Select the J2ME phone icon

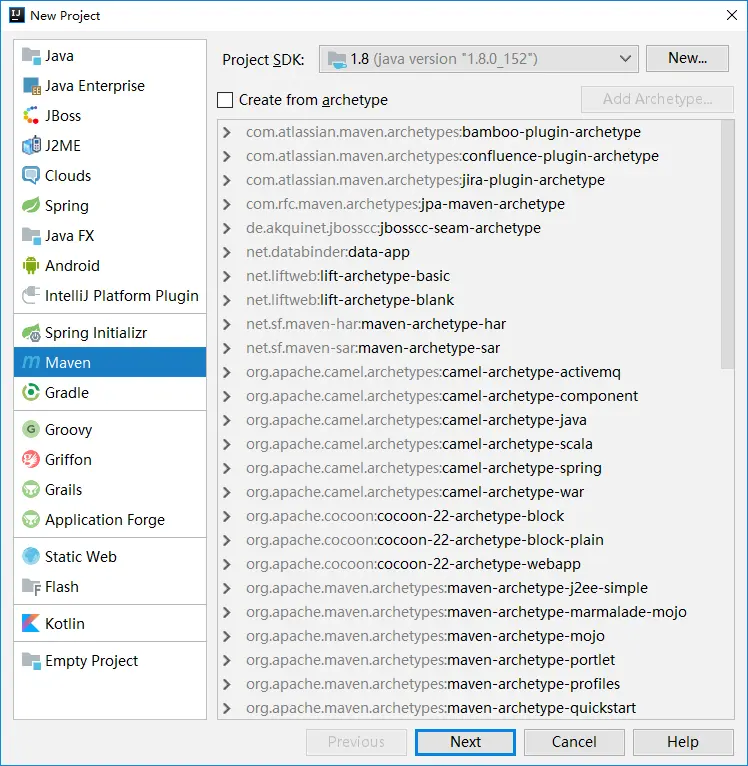pyautogui.click(x=31, y=146)
